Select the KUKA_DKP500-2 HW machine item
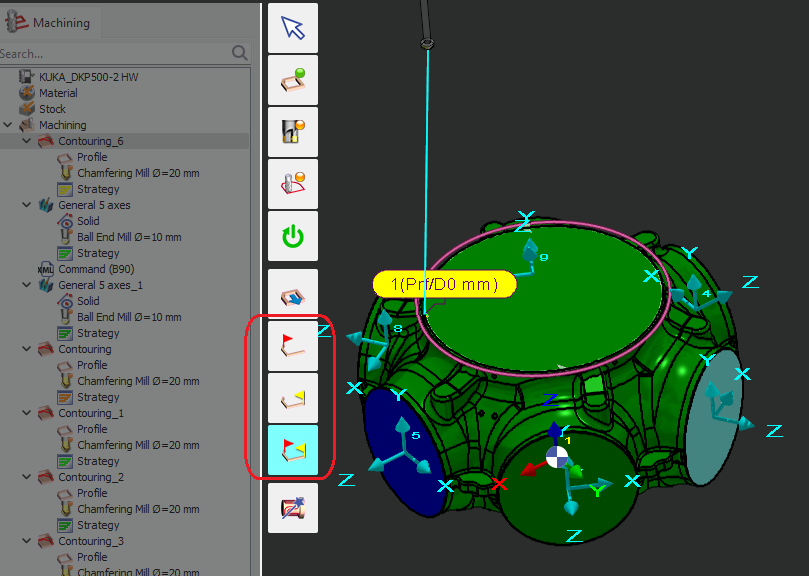Screen dimensions: 809x576 pos(88,77)
